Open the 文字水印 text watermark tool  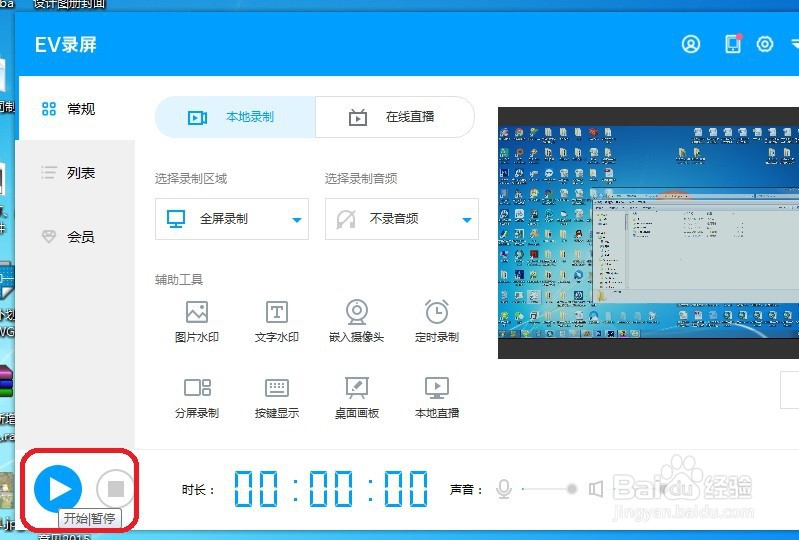277,321
